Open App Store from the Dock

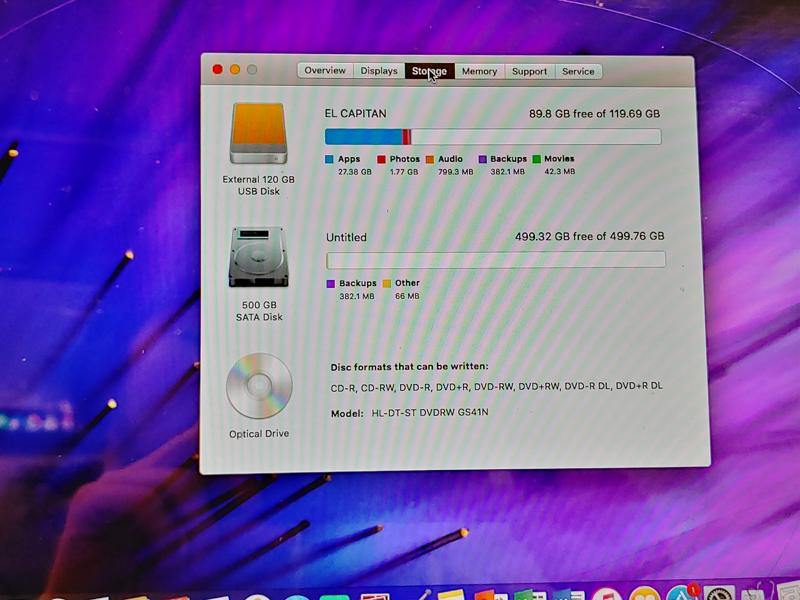tap(680, 593)
